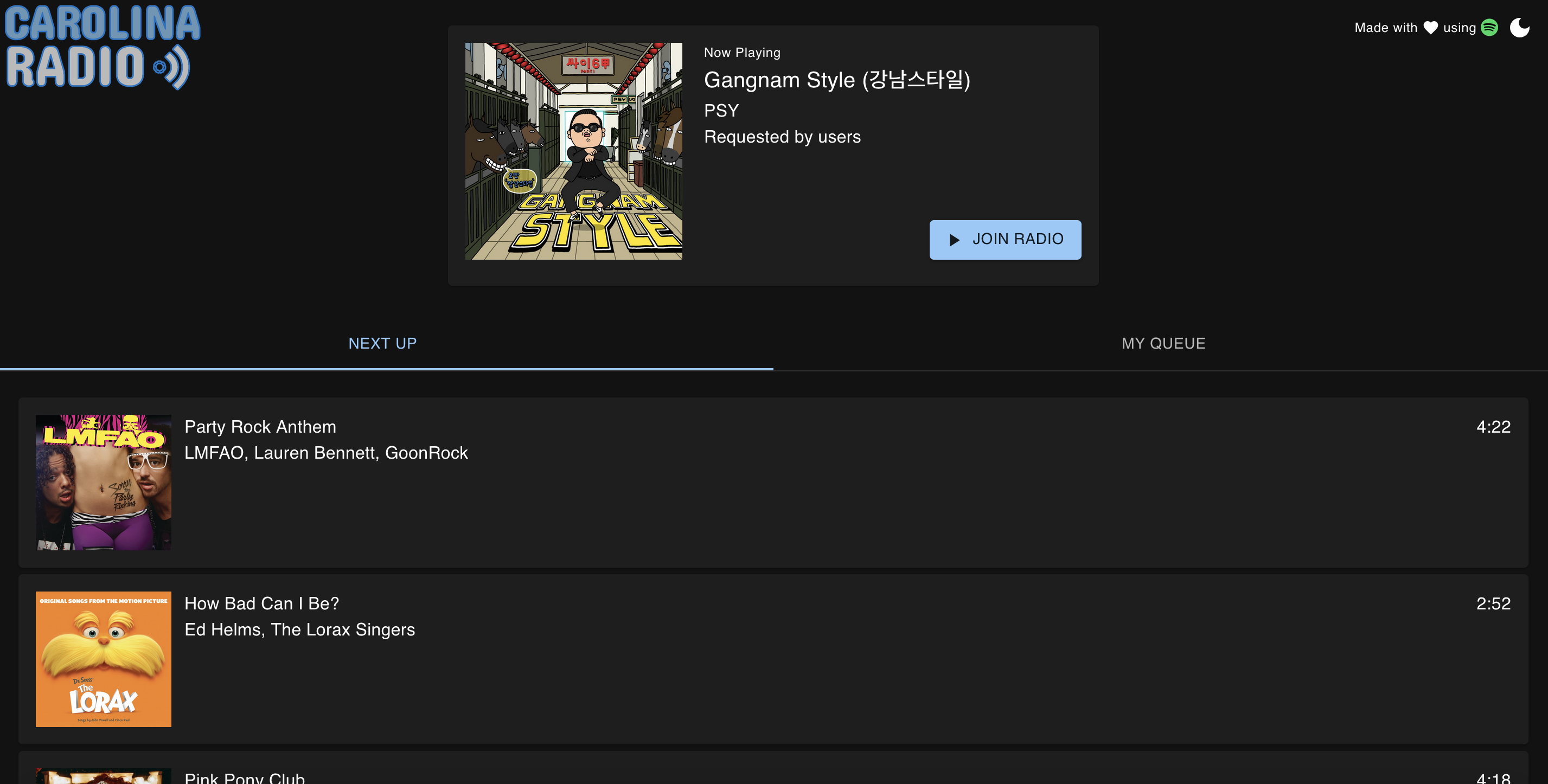Switch to the My Queue tab
The image size is (1548, 784).
click(1163, 343)
